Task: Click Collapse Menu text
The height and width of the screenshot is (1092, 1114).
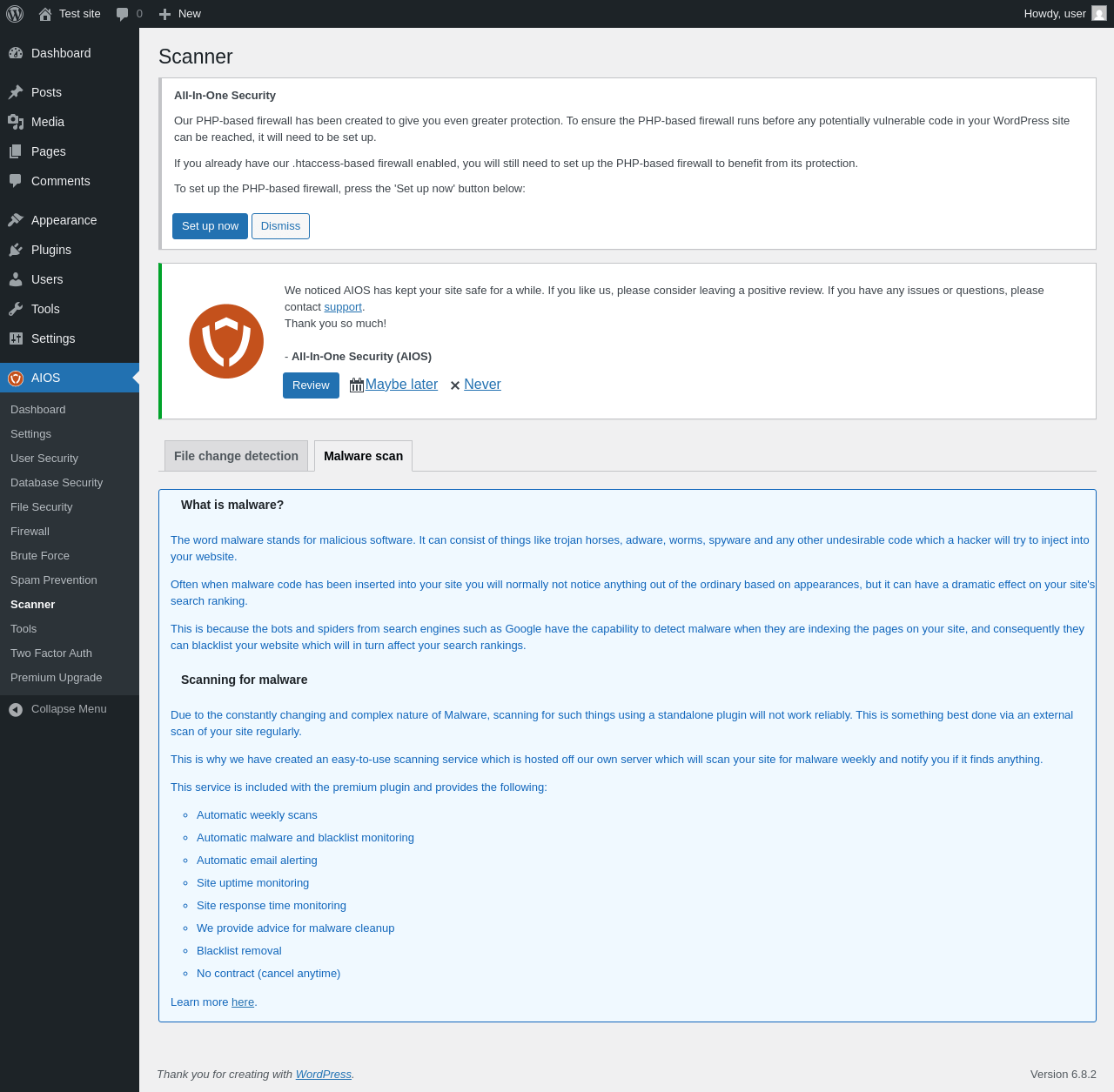Action: (x=69, y=709)
